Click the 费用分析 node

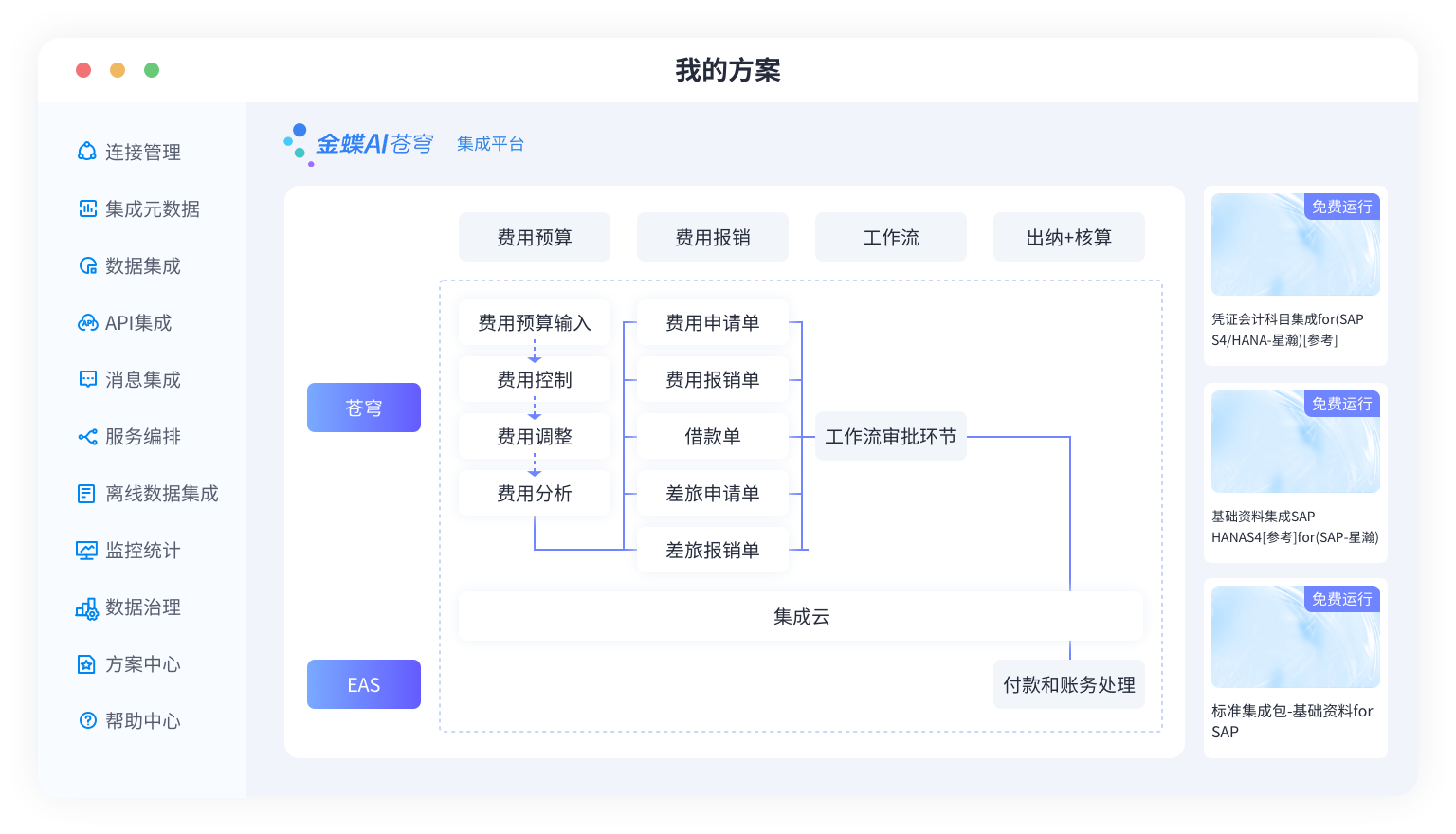pyautogui.click(x=535, y=493)
